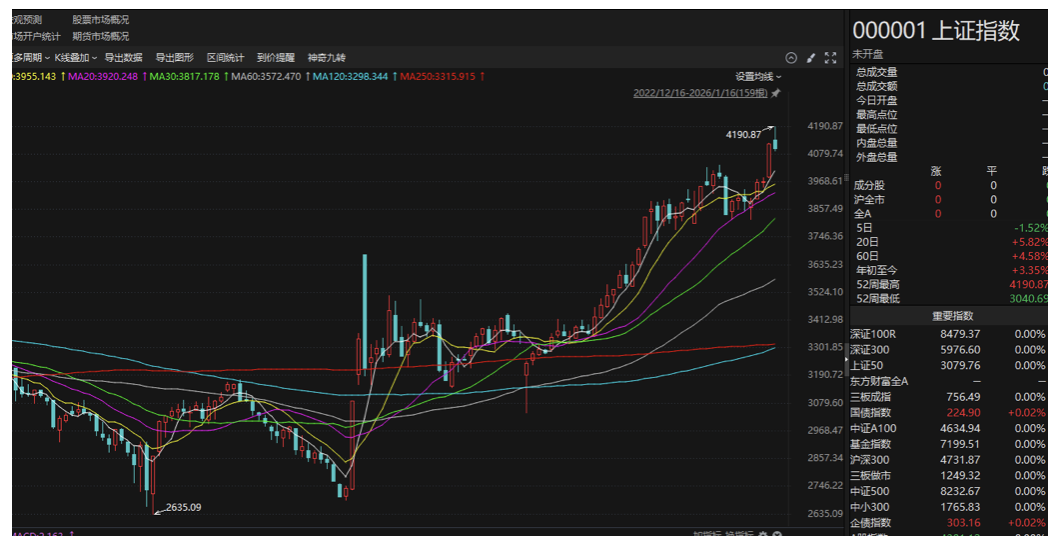Open the indicator settings gear icon below the chart
The image size is (1062, 544).
point(762,535)
